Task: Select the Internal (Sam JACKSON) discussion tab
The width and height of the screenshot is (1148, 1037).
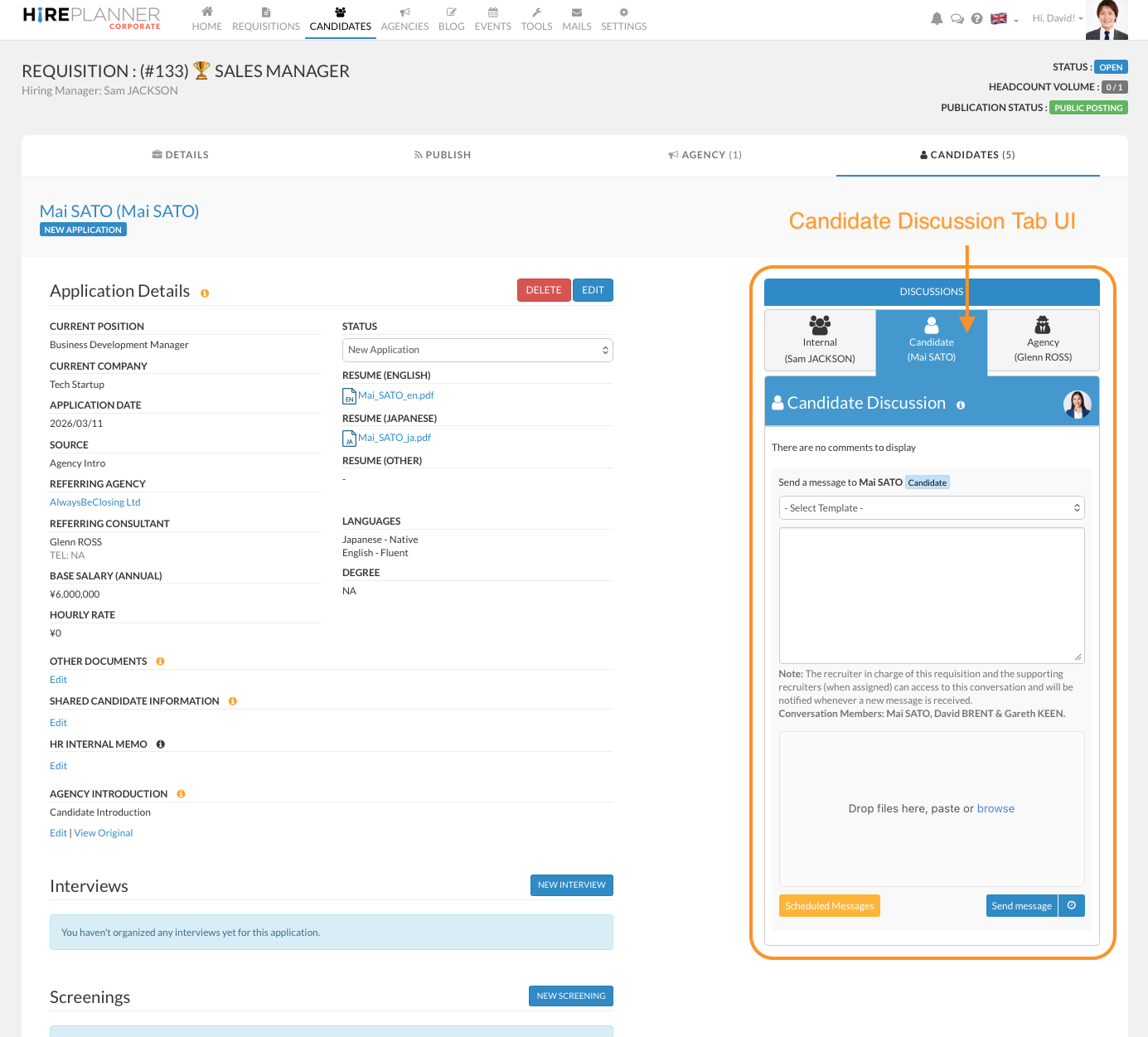Action: tap(820, 341)
